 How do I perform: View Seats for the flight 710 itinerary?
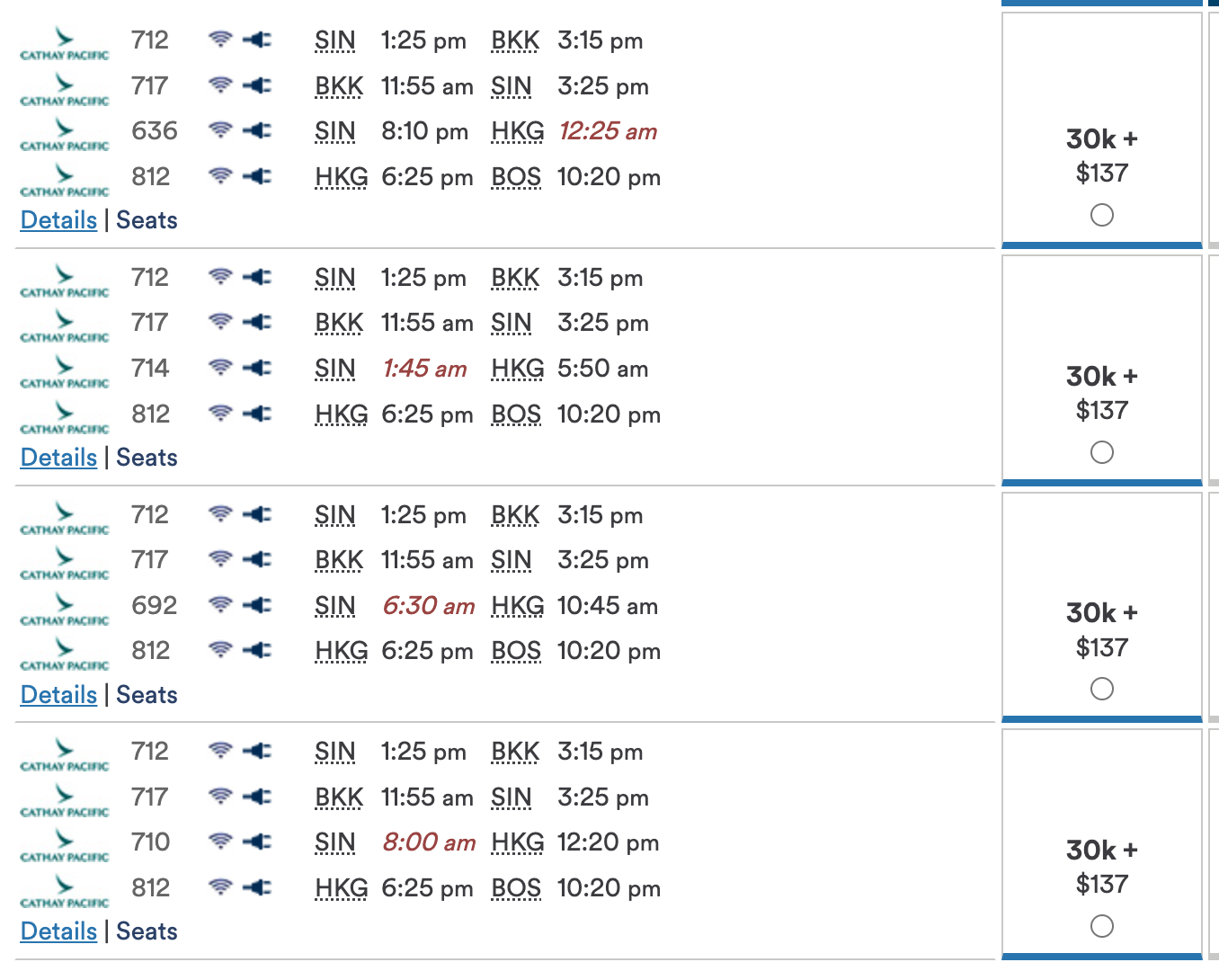(147, 931)
